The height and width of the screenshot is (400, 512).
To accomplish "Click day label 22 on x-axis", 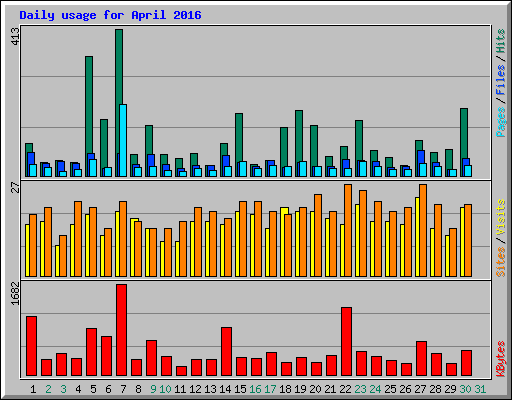I will pos(345,389).
